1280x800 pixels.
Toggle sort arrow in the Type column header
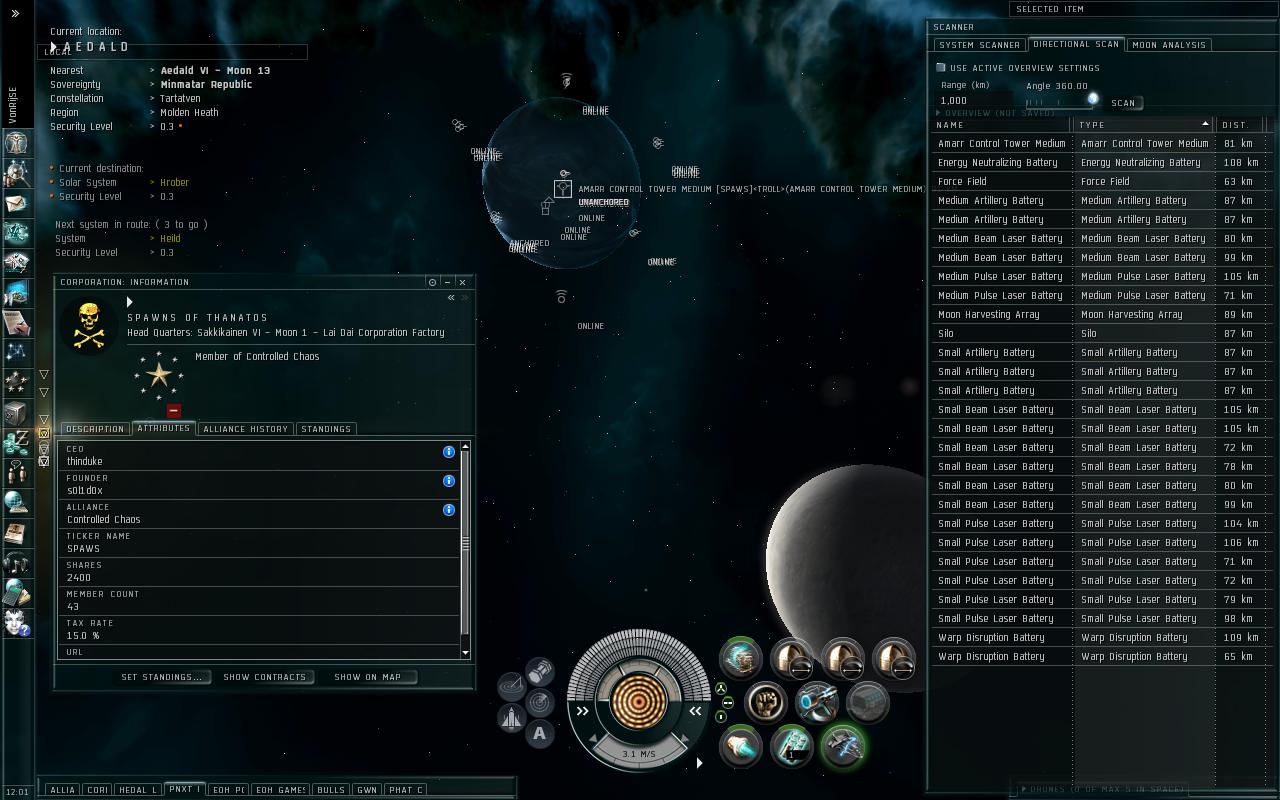(x=1205, y=124)
